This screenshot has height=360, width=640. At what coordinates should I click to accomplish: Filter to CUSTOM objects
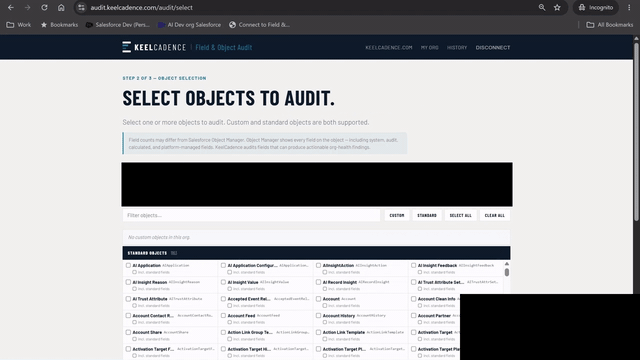(x=397, y=215)
